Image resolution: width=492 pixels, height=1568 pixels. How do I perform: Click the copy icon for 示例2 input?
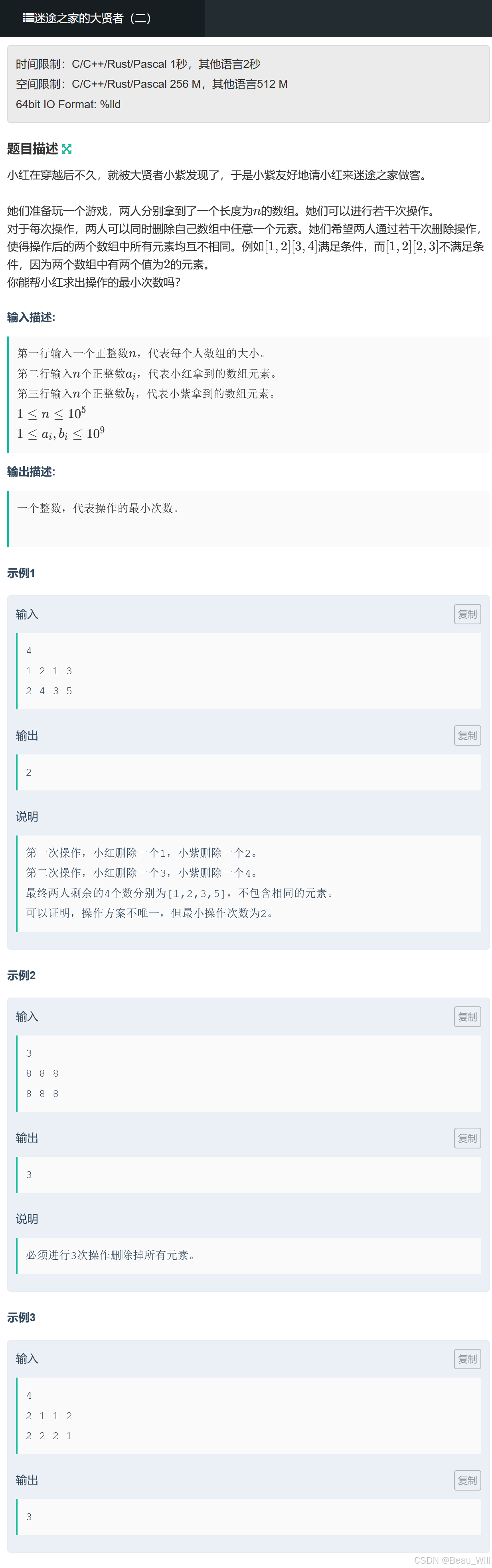[x=467, y=1016]
